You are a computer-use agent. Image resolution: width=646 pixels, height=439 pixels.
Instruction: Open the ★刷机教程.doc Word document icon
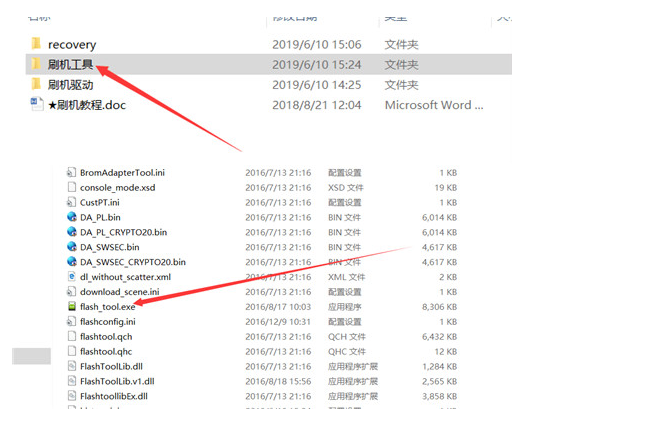coord(36,104)
